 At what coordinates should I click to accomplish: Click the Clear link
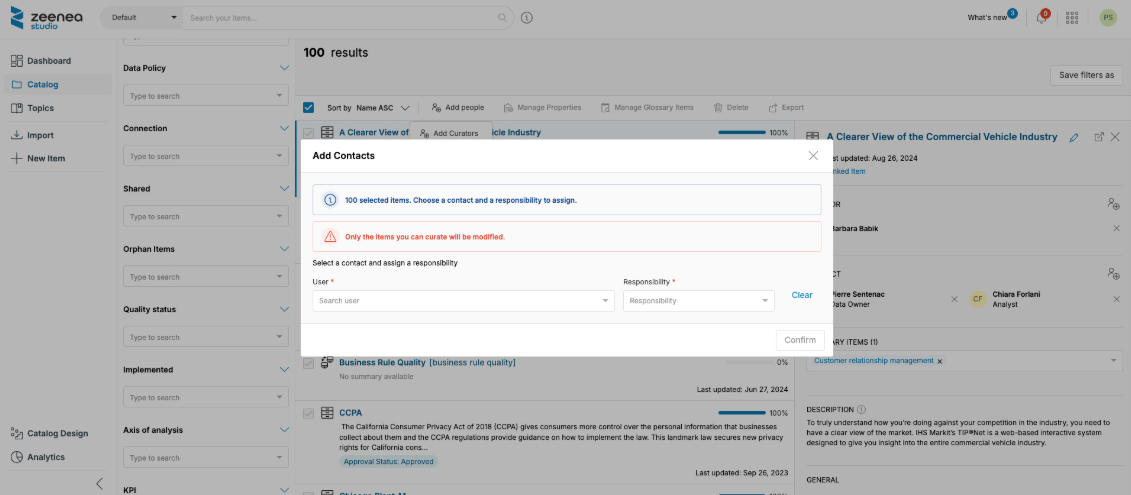(x=802, y=296)
